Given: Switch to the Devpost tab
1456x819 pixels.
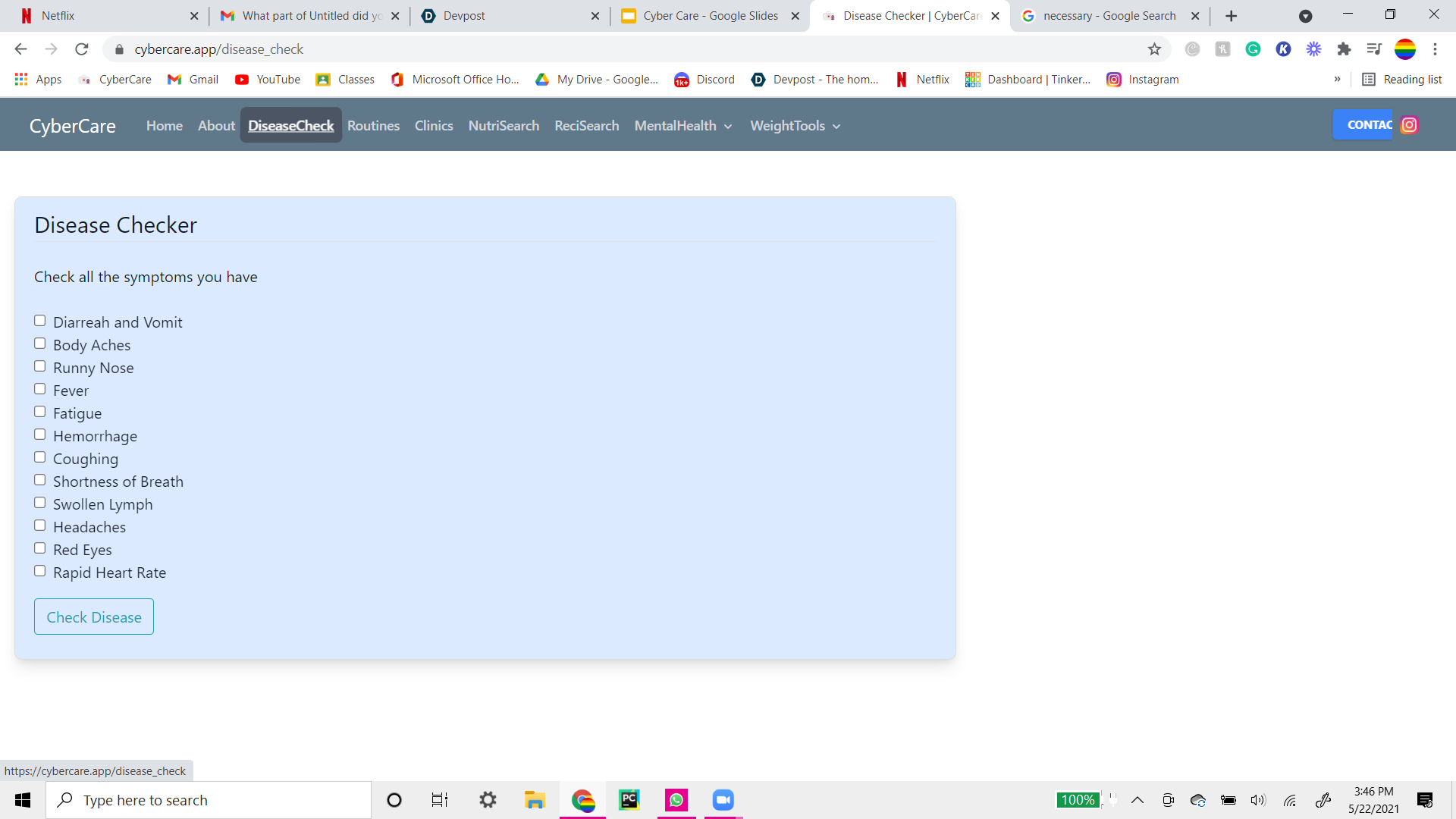Looking at the screenshot, I should (508, 16).
